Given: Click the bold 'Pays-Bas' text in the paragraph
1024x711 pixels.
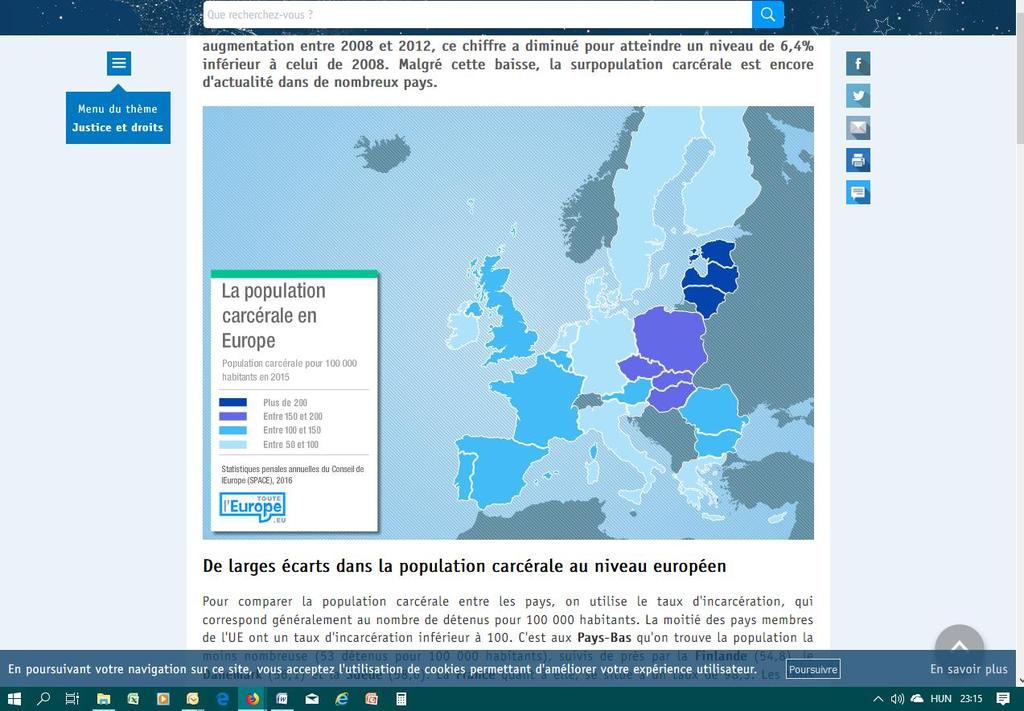Looking at the screenshot, I should click(x=604, y=637).
